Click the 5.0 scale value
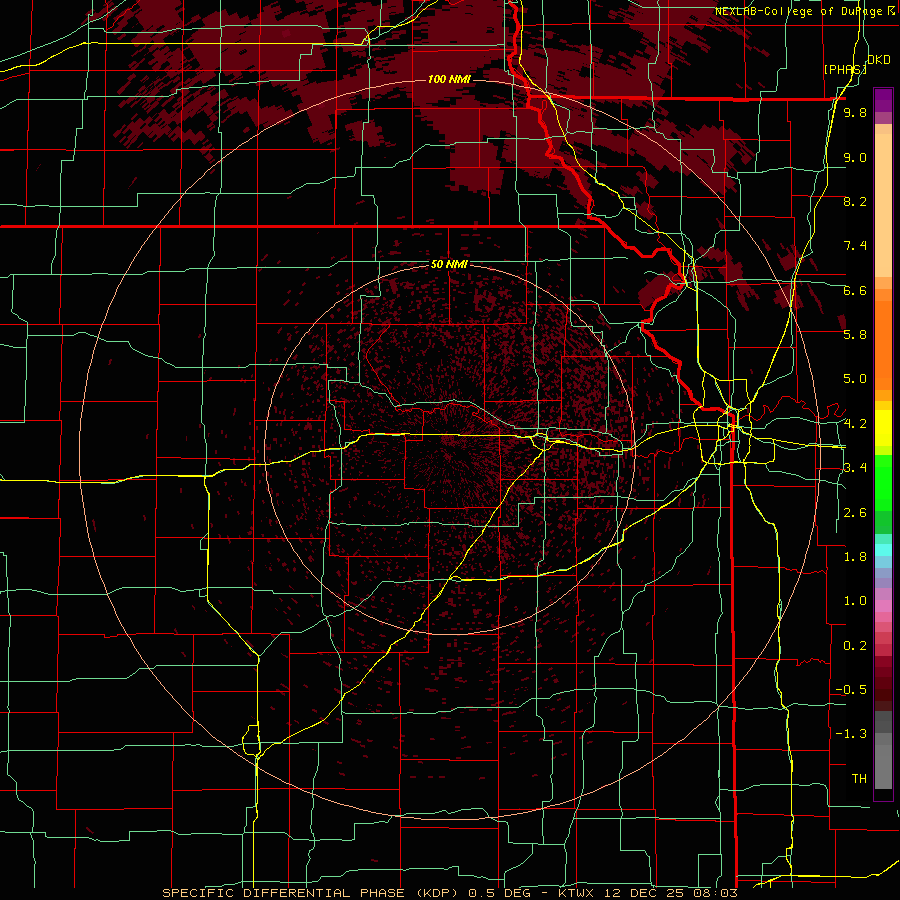This screenshot has width=900, height=900. pyautogui.click(x=855, y=379)
